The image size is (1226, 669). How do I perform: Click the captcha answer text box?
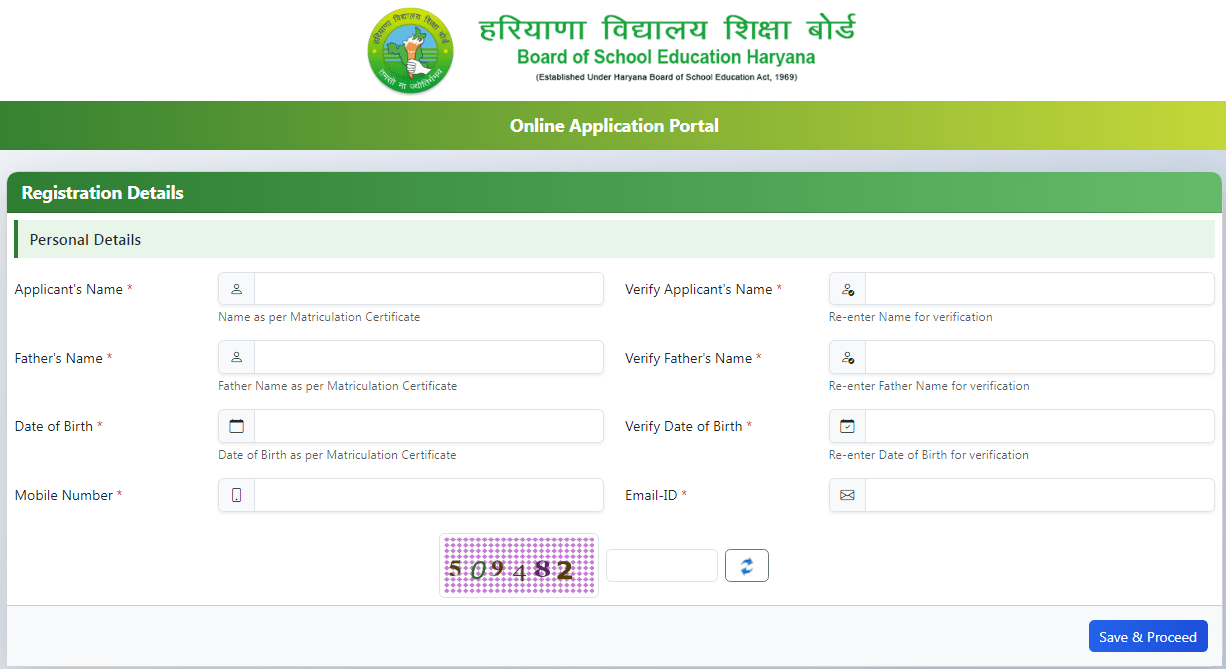661,565
